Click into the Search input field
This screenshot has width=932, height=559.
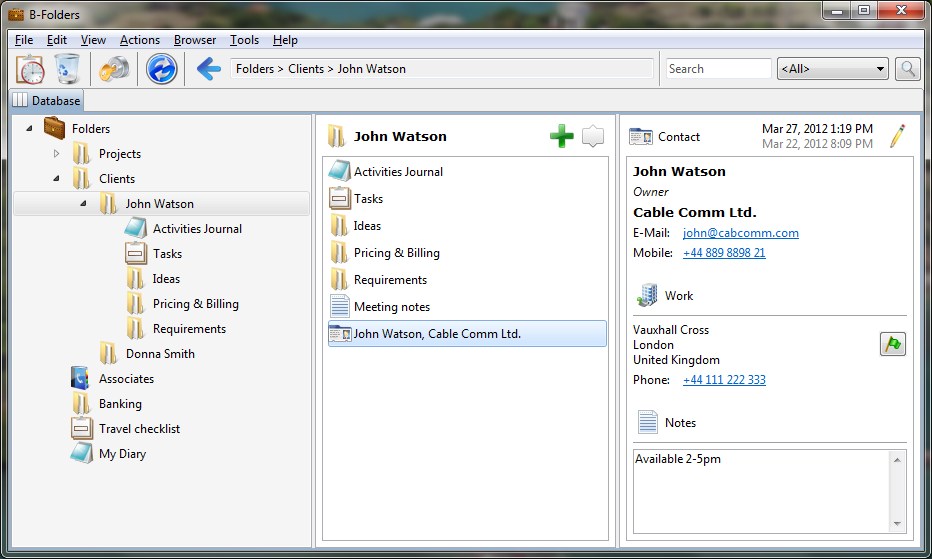click(718, 69)
